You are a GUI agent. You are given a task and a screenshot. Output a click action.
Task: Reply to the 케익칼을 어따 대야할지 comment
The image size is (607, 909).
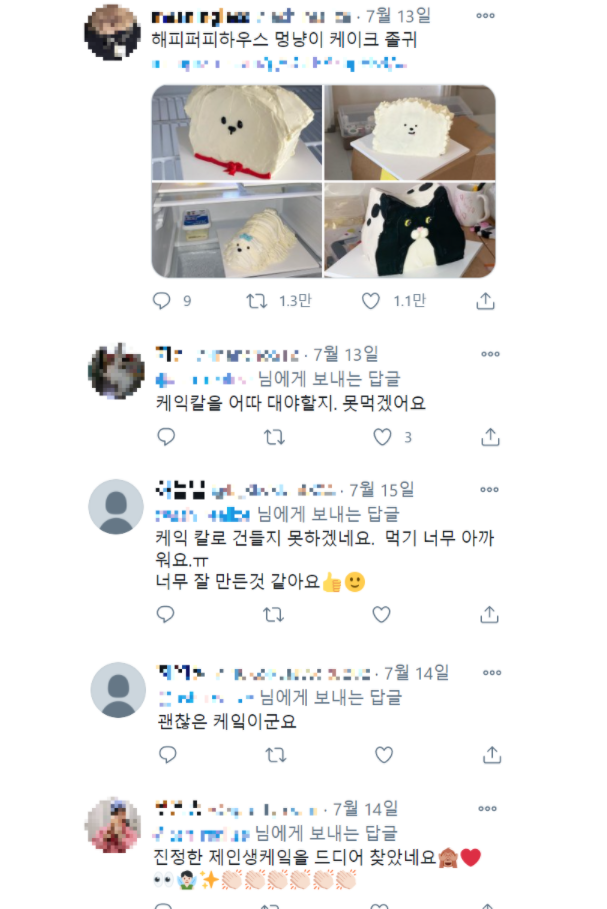pyautogui.click(x=166, y=437)
